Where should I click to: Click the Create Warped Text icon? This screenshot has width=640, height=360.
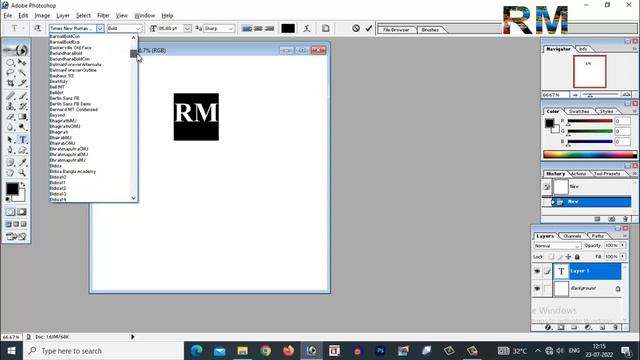(307, 28)
